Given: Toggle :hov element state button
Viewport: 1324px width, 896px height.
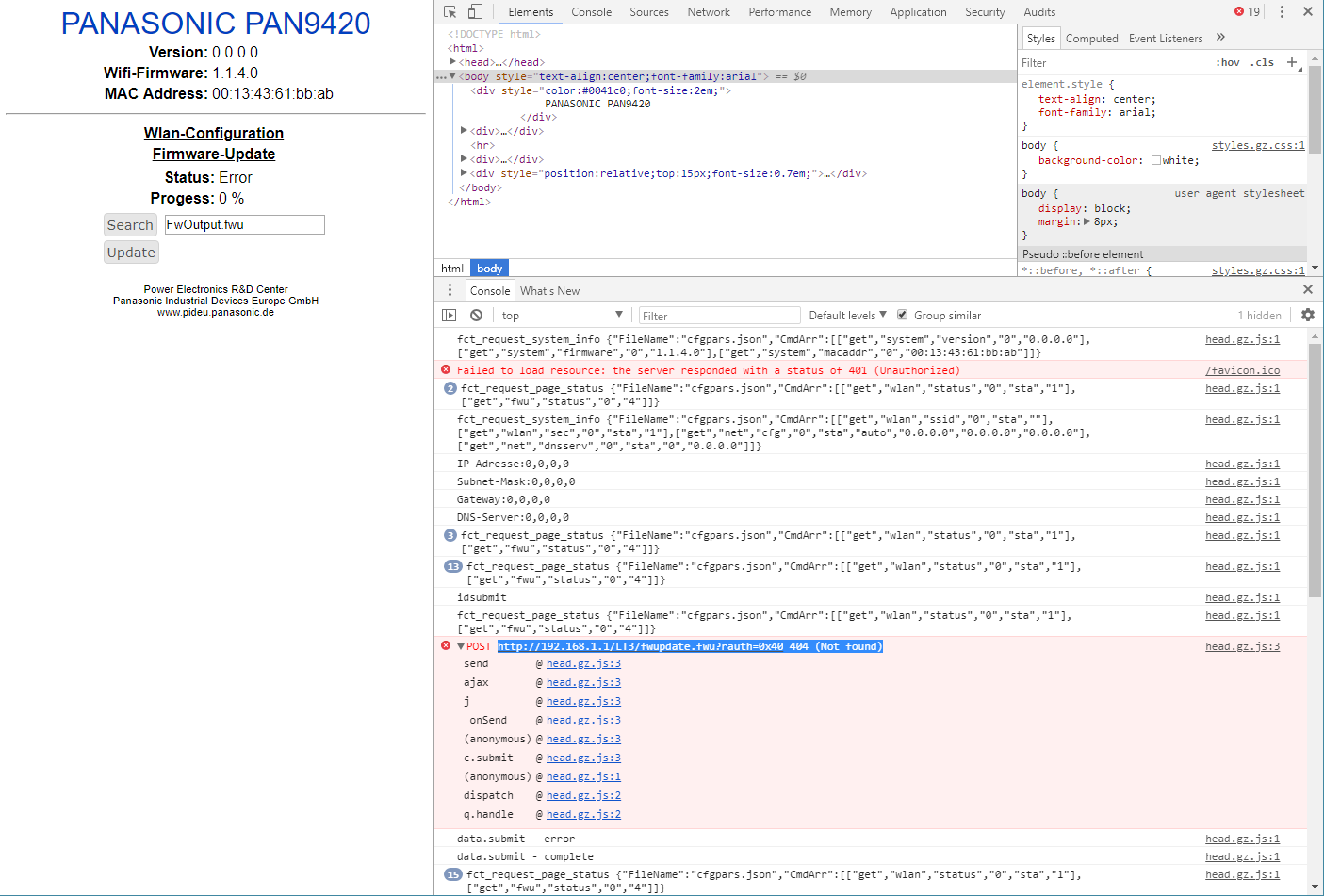Looking at the screenshot, I should pos(1228,62).
